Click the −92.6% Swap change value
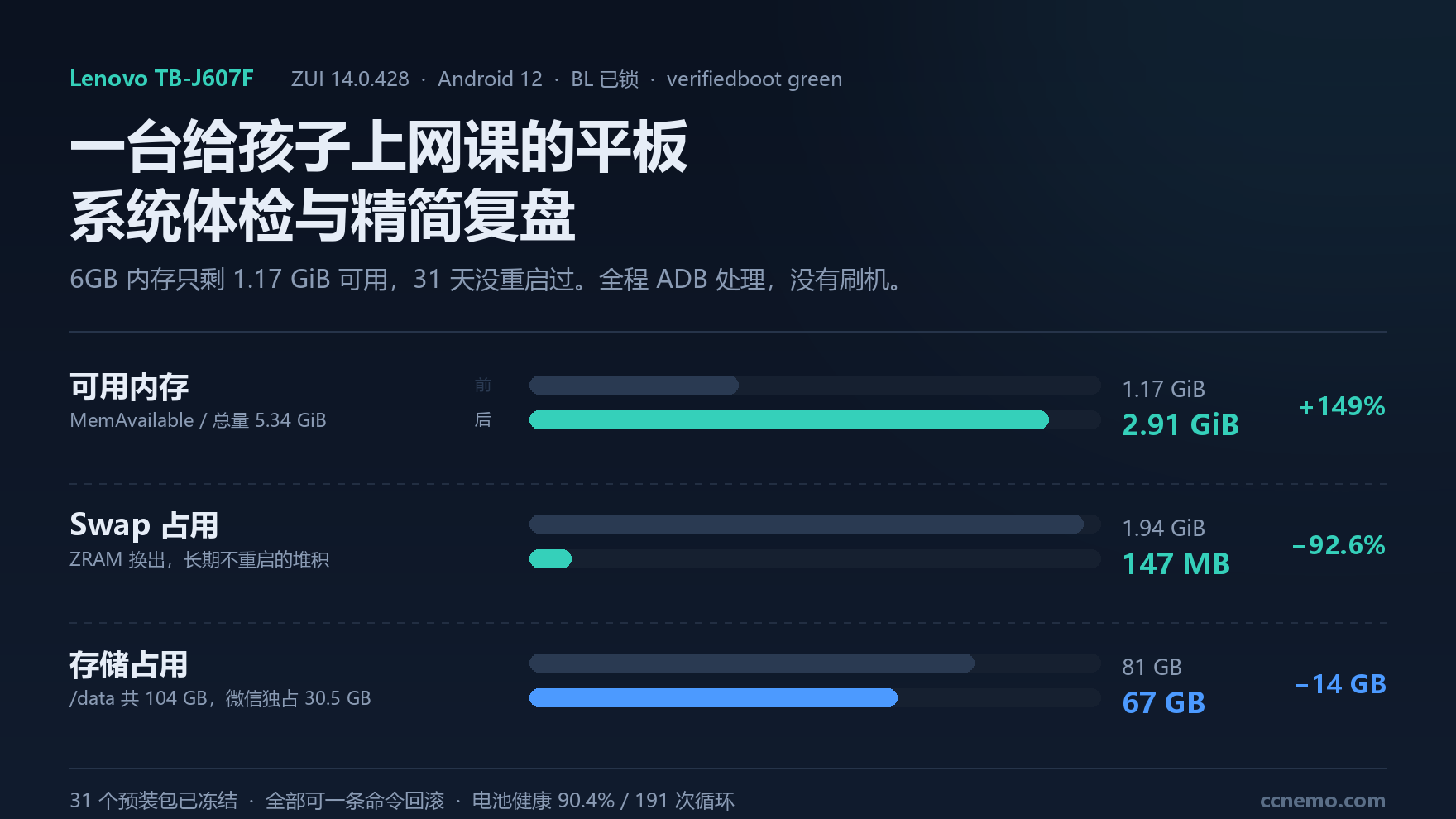 coord(1339,545)
